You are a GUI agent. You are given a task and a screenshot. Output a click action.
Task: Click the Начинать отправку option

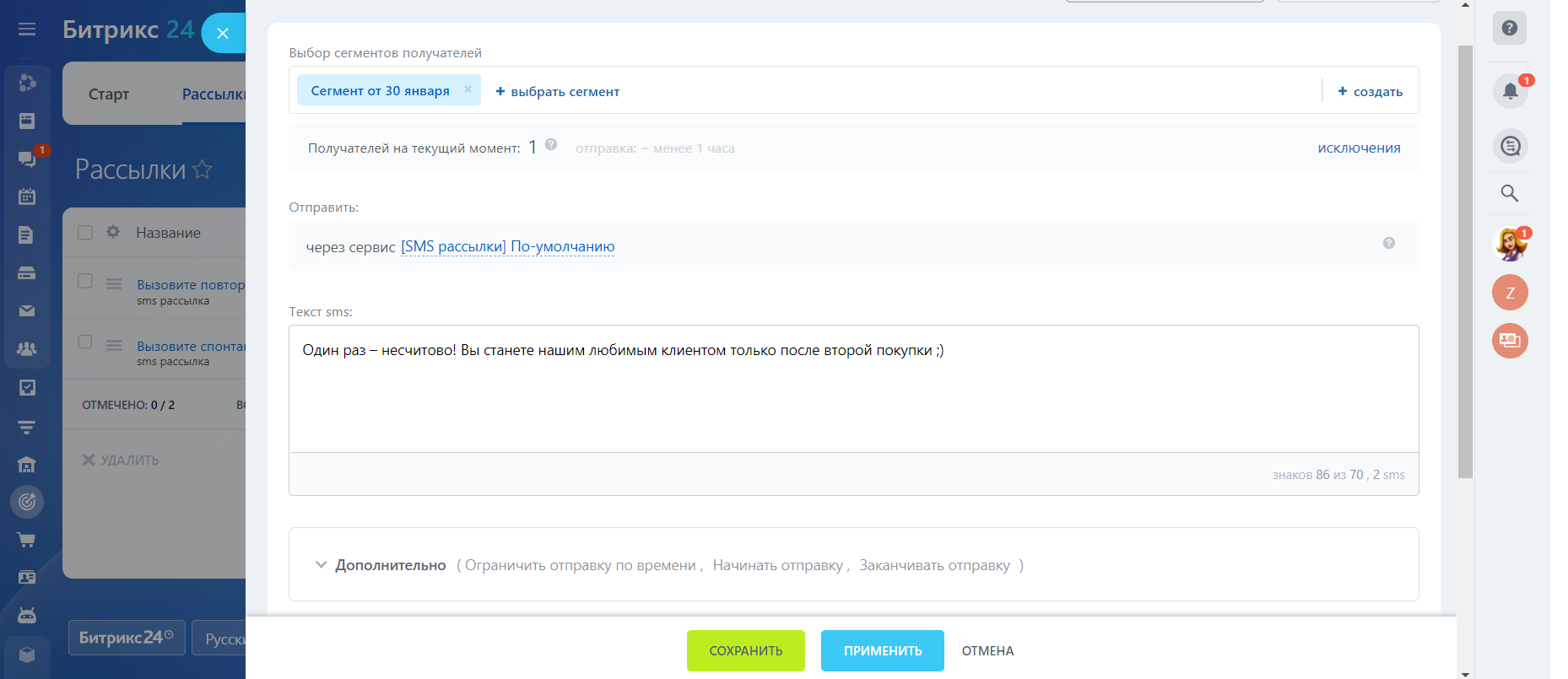tap(778, 565)
